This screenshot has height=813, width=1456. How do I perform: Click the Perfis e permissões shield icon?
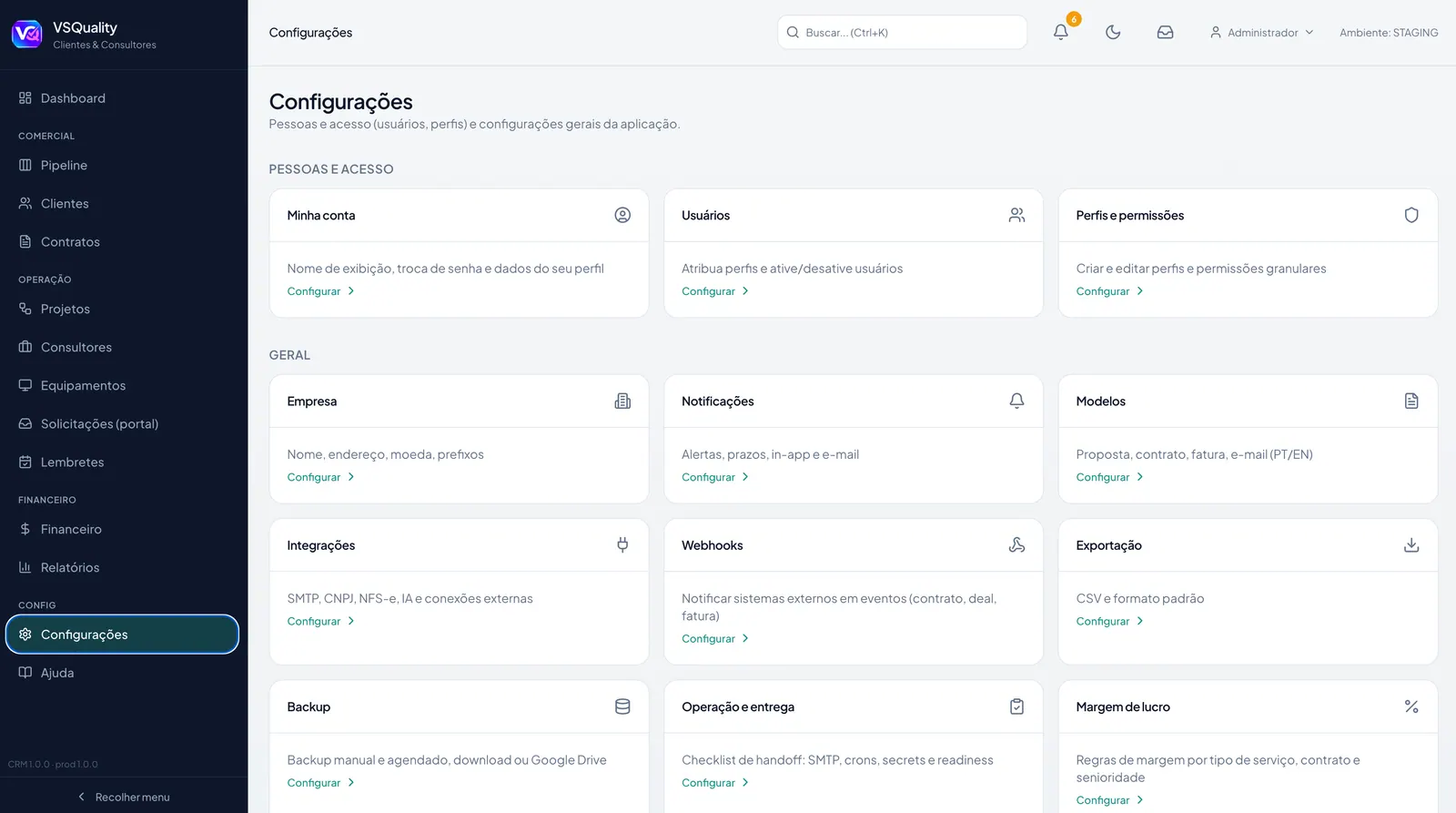1411,215
